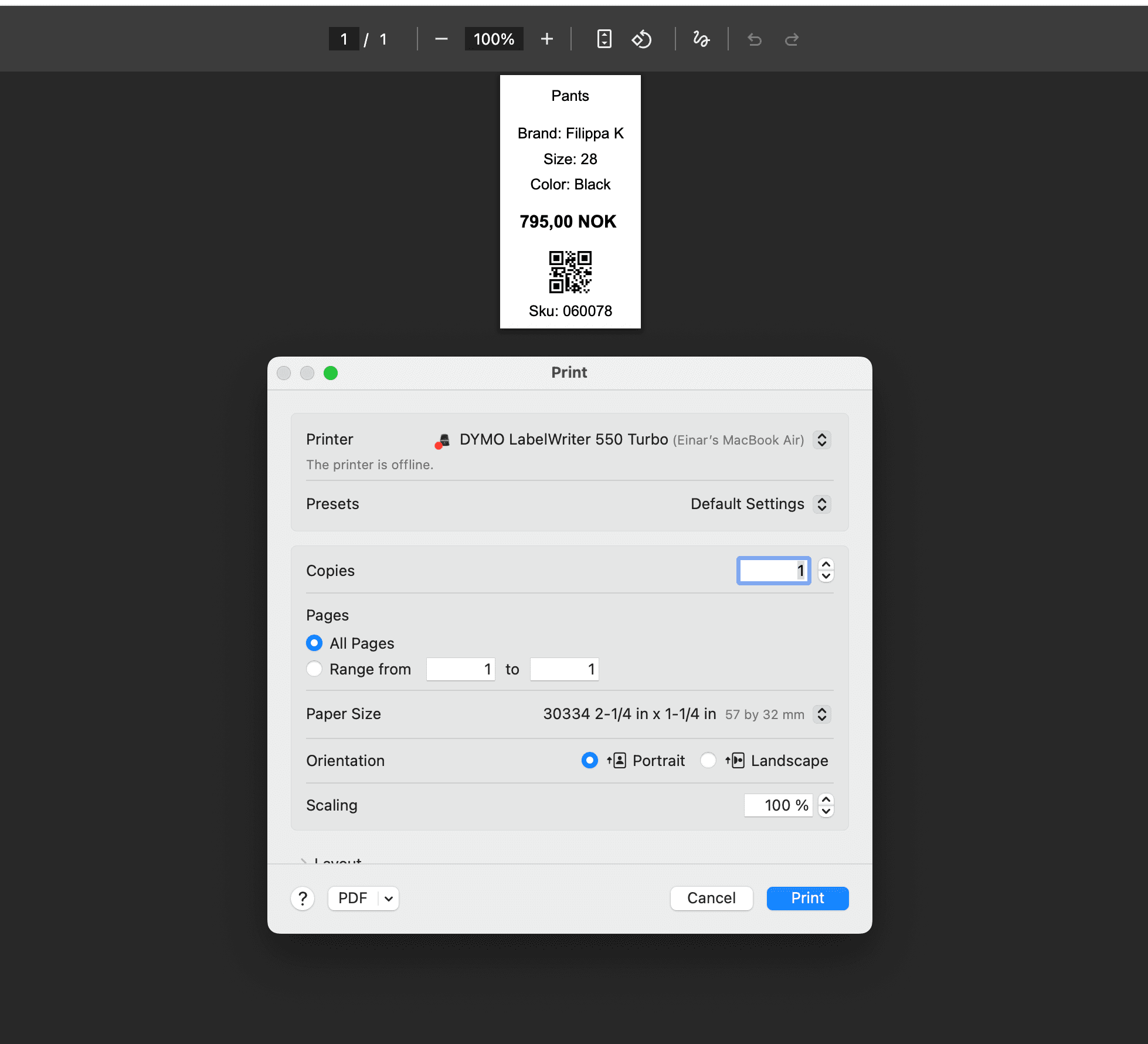
Task: Zoom out of the label preview
Action: (x=440, y=39)
